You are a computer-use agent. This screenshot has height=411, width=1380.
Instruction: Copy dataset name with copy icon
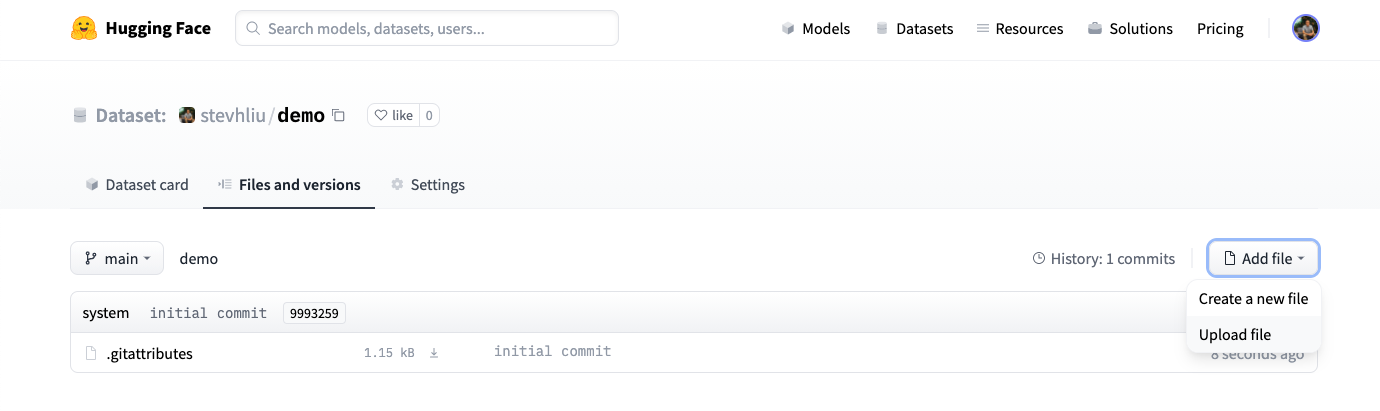(x=339, y=116)
